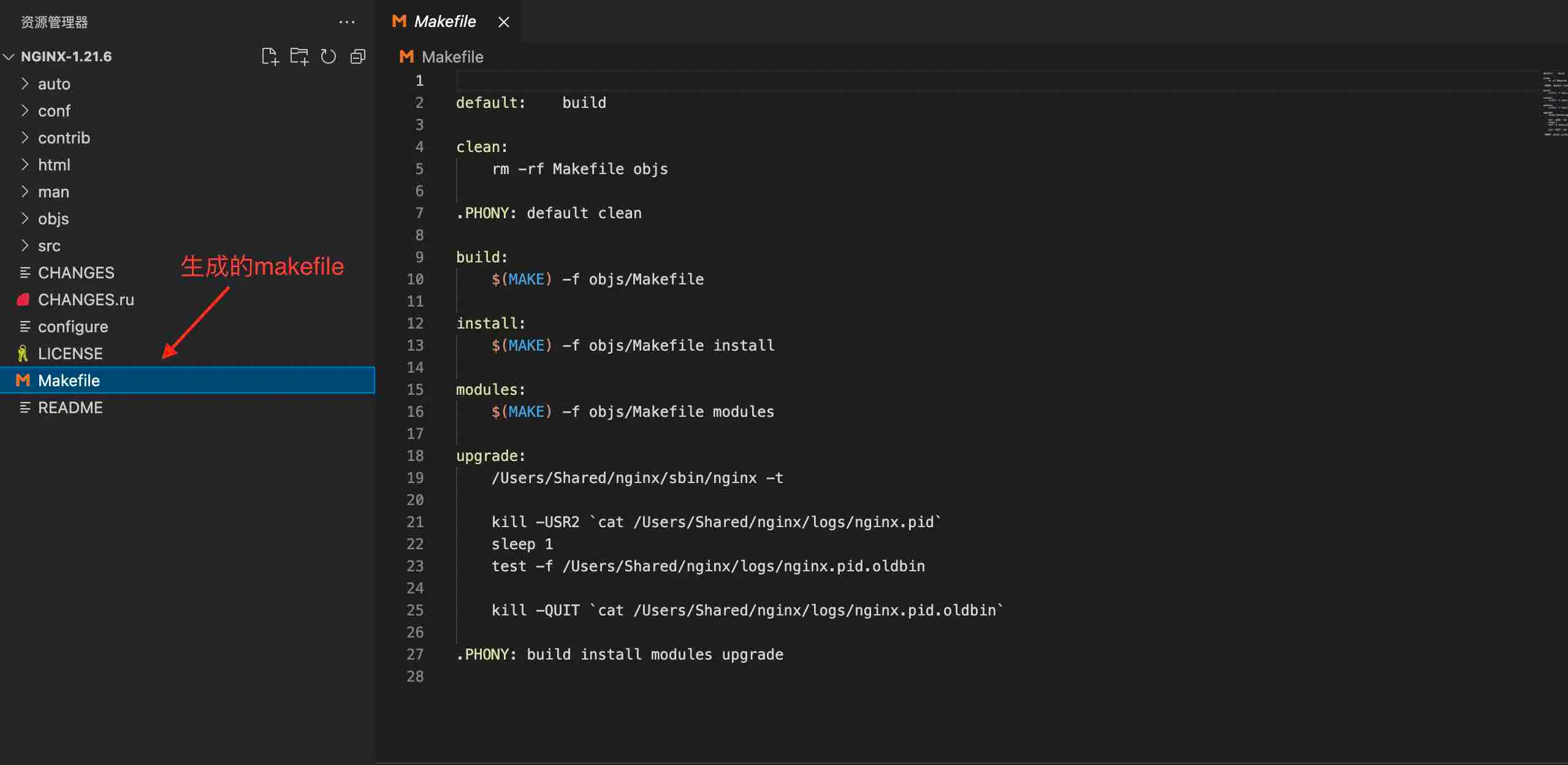Refresh the explorer file tree
Viewport: 1568px width, 765px height.
coord(329,56)
